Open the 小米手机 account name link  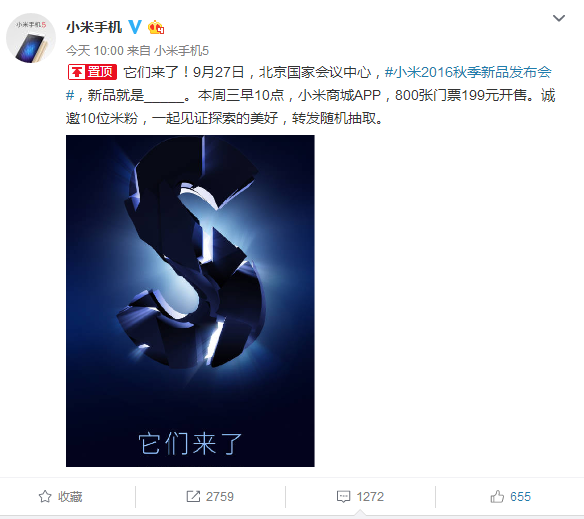(94, 27)
